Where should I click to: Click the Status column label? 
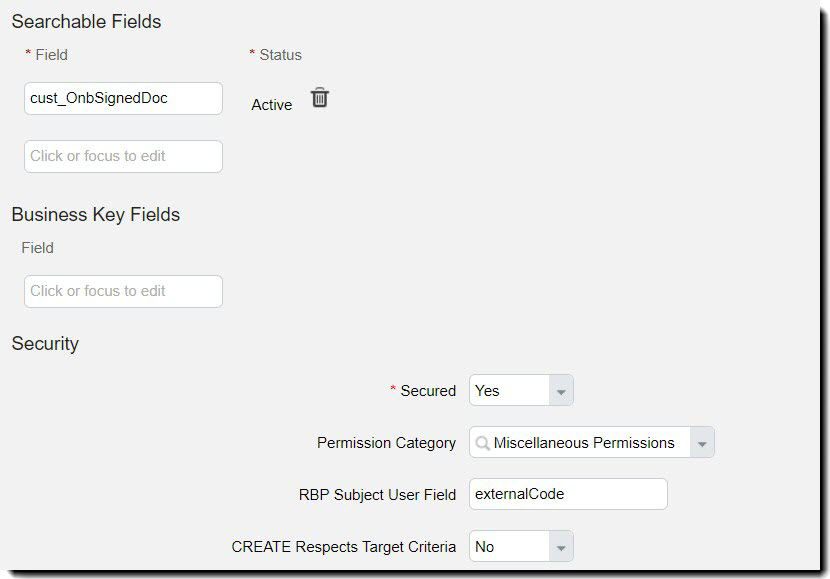(280, 55)
